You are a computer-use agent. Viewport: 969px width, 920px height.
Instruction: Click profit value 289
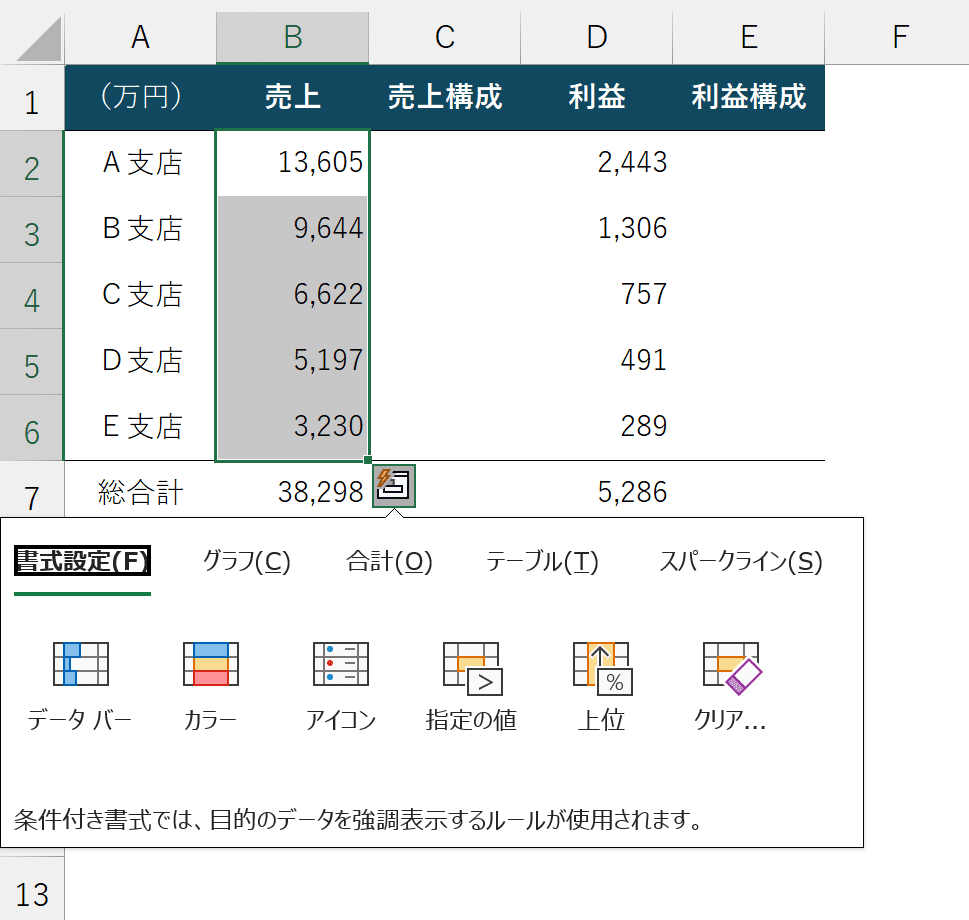(x=596, y=428)
